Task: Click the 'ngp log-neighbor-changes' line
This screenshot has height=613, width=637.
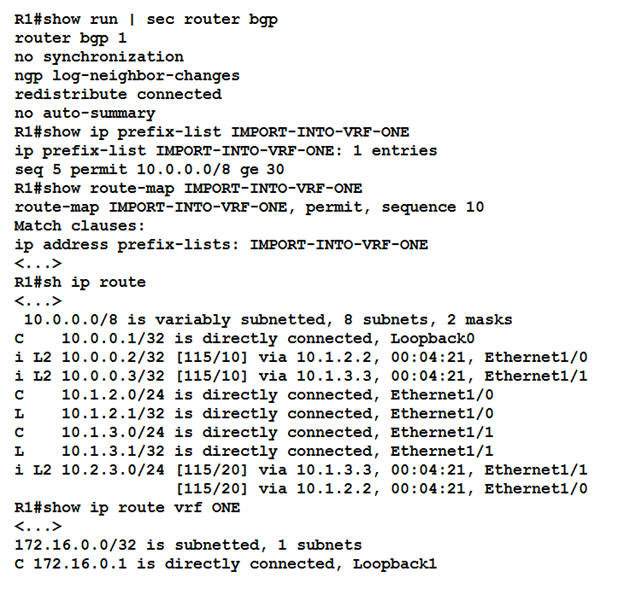Action: point(127,75)
